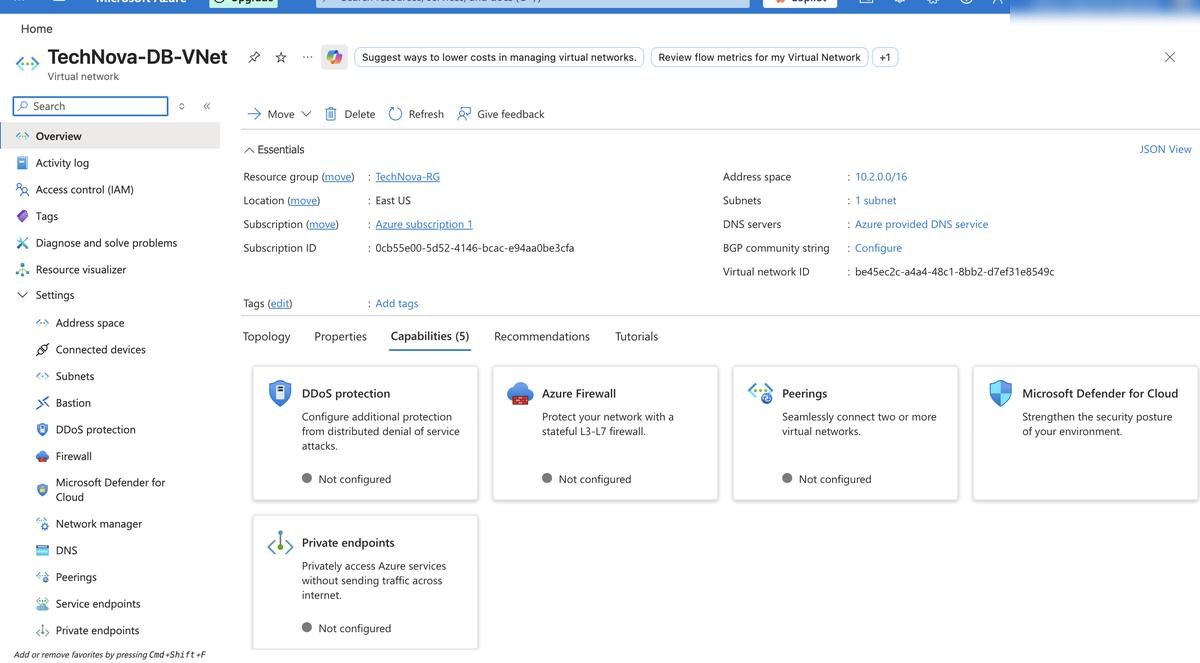Screen dimensions: 1200x663
Task: Open the 1 subnet link
Action: click(x=876, y=200)
